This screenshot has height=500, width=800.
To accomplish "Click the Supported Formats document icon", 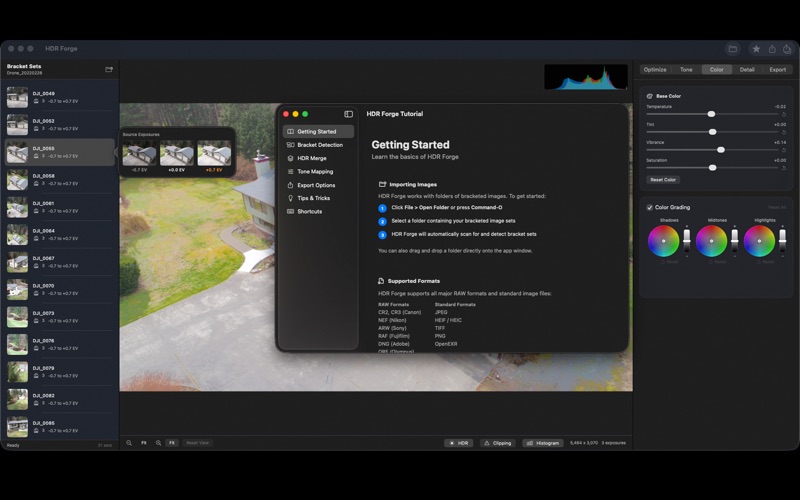I will tap(381, 281).
